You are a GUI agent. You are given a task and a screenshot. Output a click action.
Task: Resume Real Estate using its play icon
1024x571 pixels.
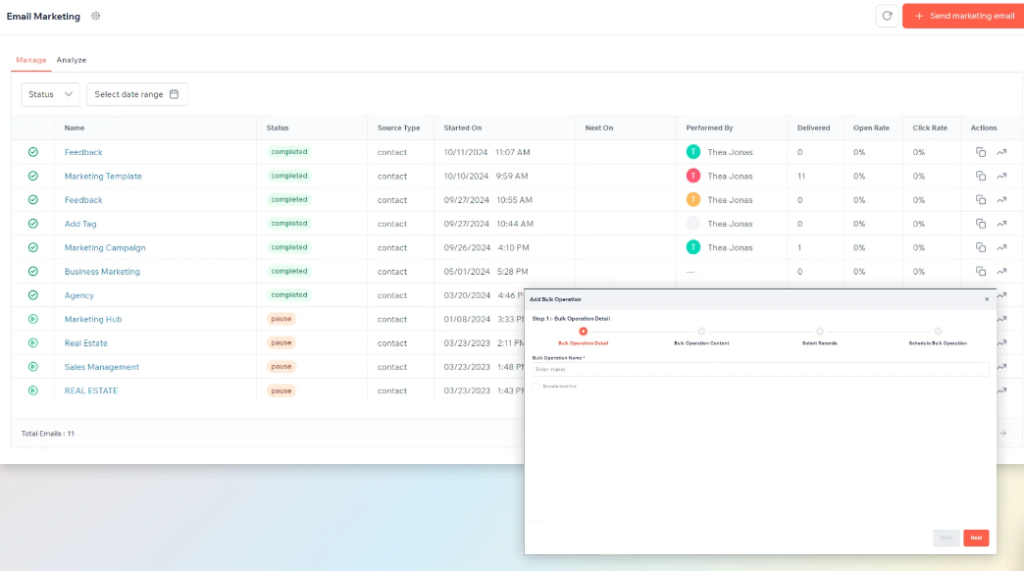33,343
